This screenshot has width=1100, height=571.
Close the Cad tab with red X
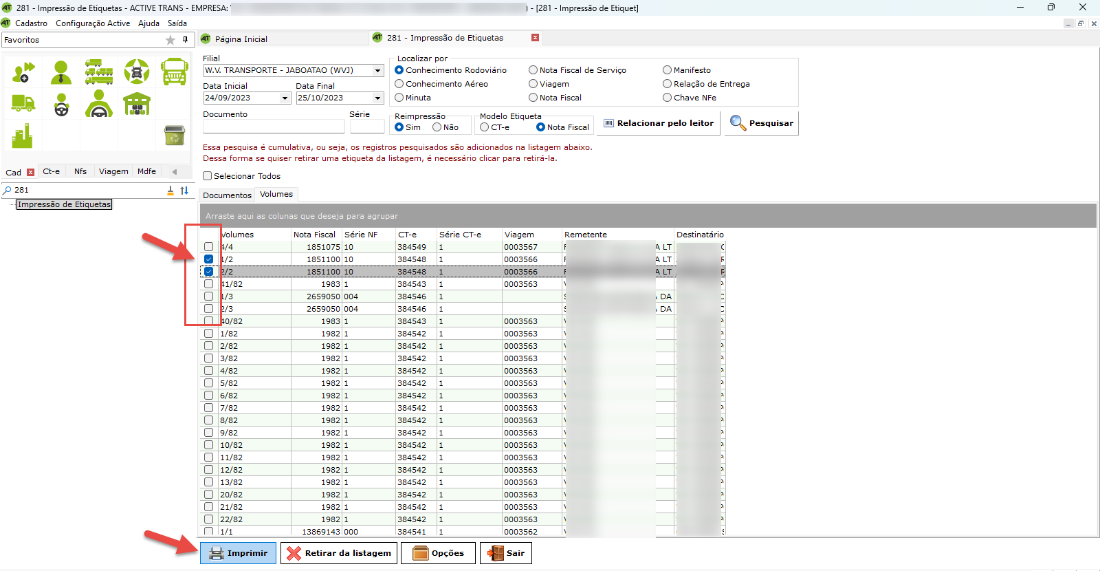point(30,172)
